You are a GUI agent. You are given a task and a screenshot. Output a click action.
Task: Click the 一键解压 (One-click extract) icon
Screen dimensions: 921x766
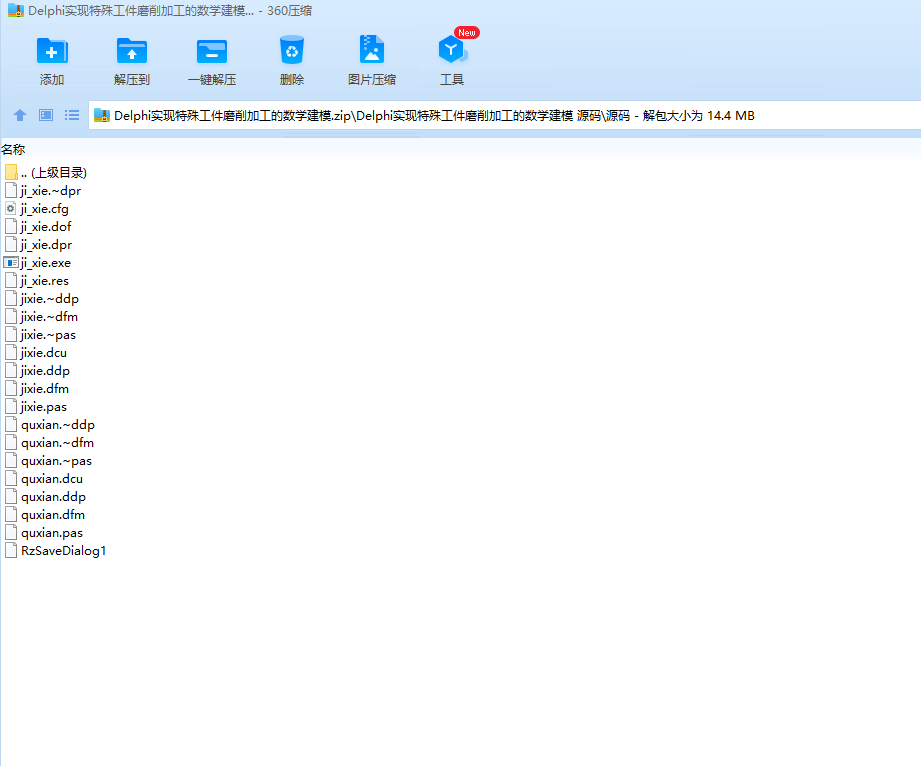pyautogui.click(x=211, y=51)
